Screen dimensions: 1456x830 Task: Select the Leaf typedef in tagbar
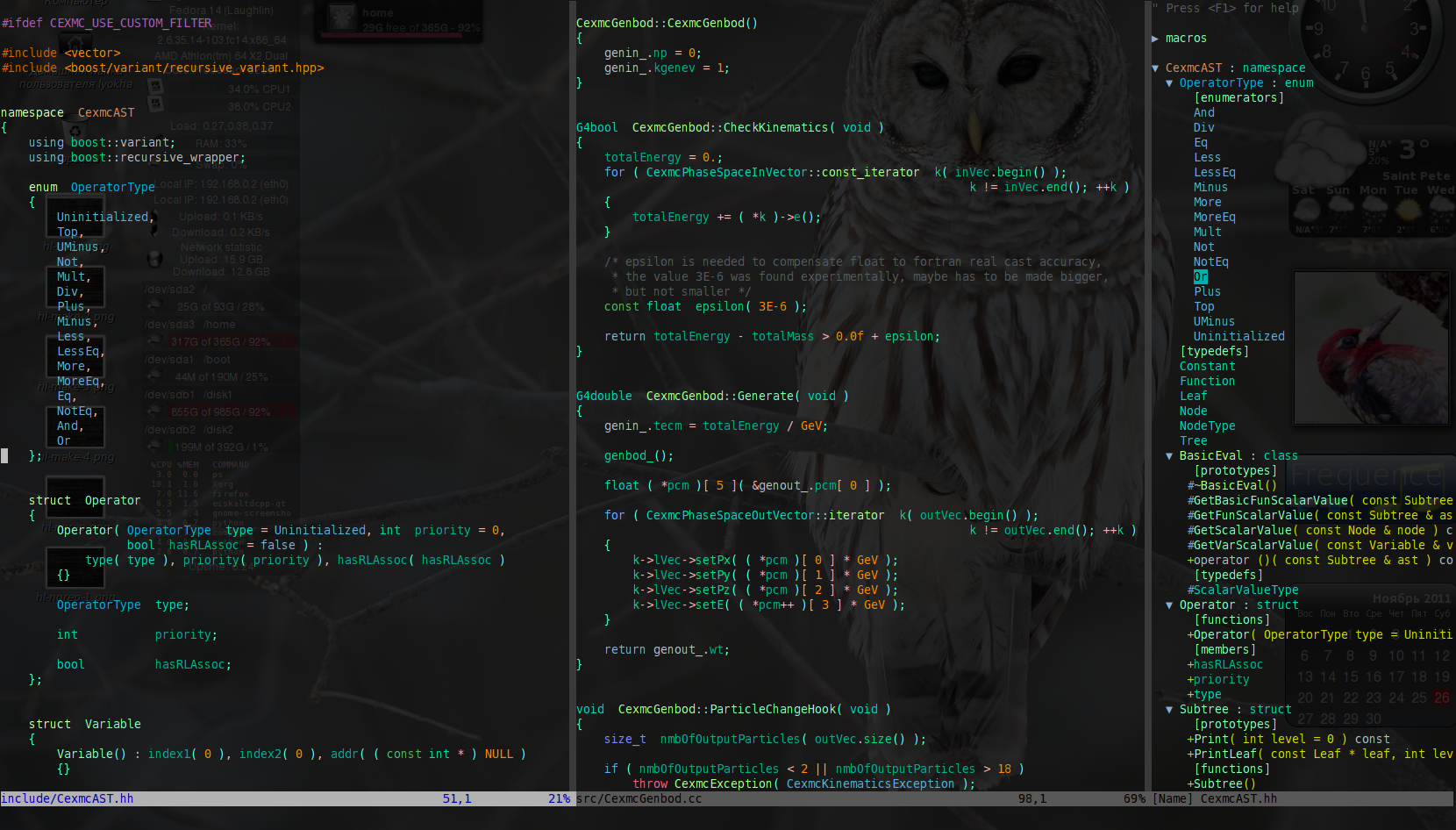tap(1193, 396)
